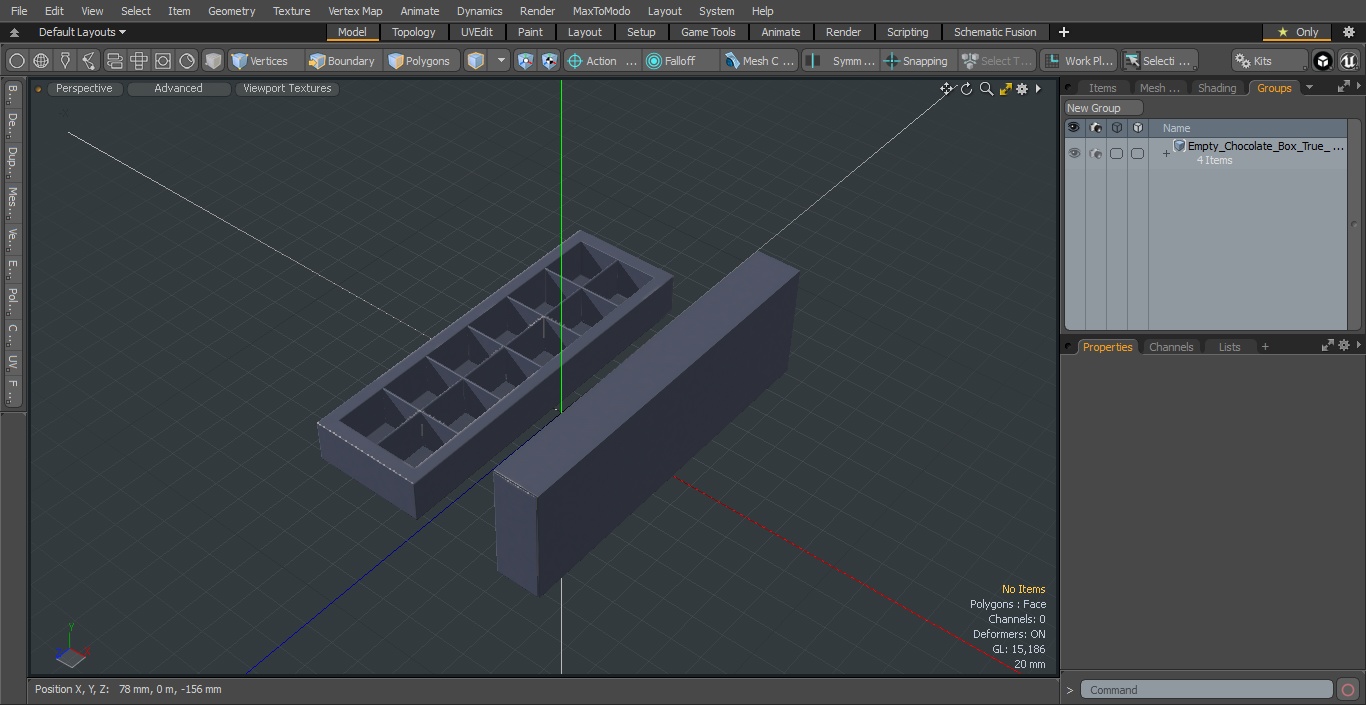Open the Advanced shading style dropdown

(178, 88)
